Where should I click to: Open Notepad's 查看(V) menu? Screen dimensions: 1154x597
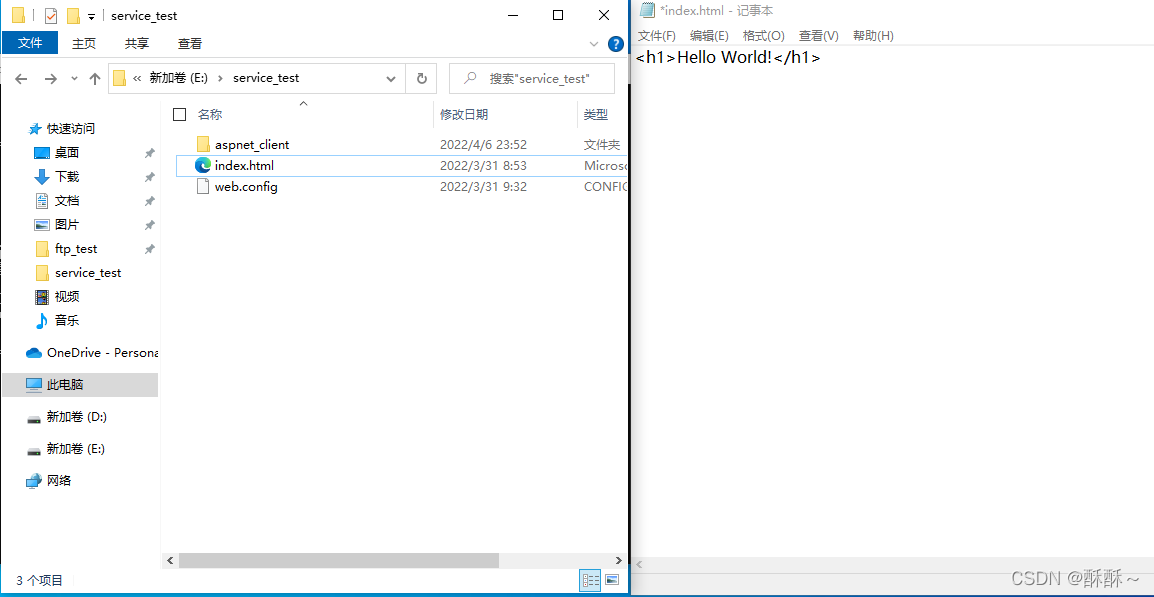point(818,35)
